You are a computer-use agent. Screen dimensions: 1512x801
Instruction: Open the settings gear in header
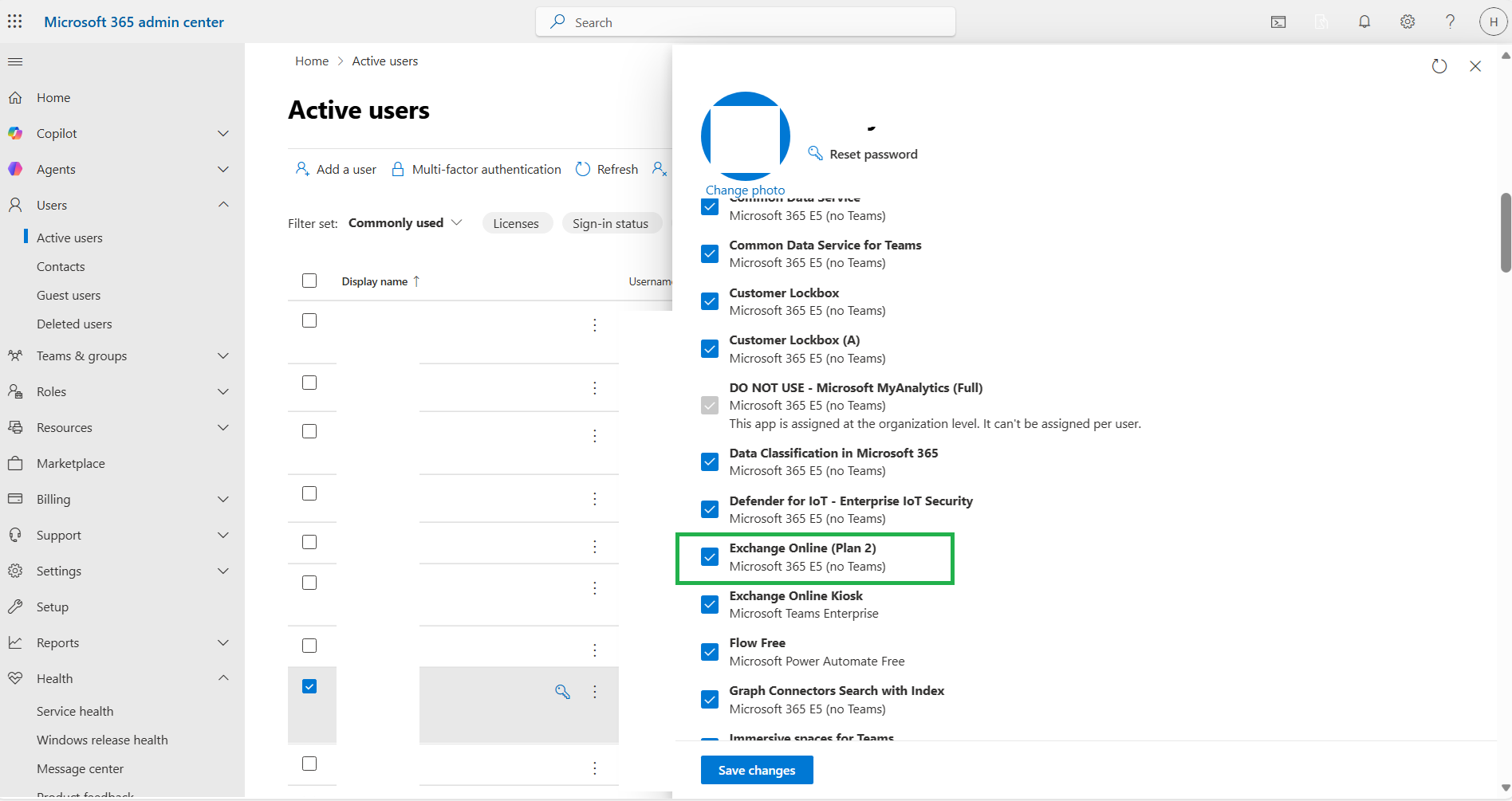[x=1408, y=22]
